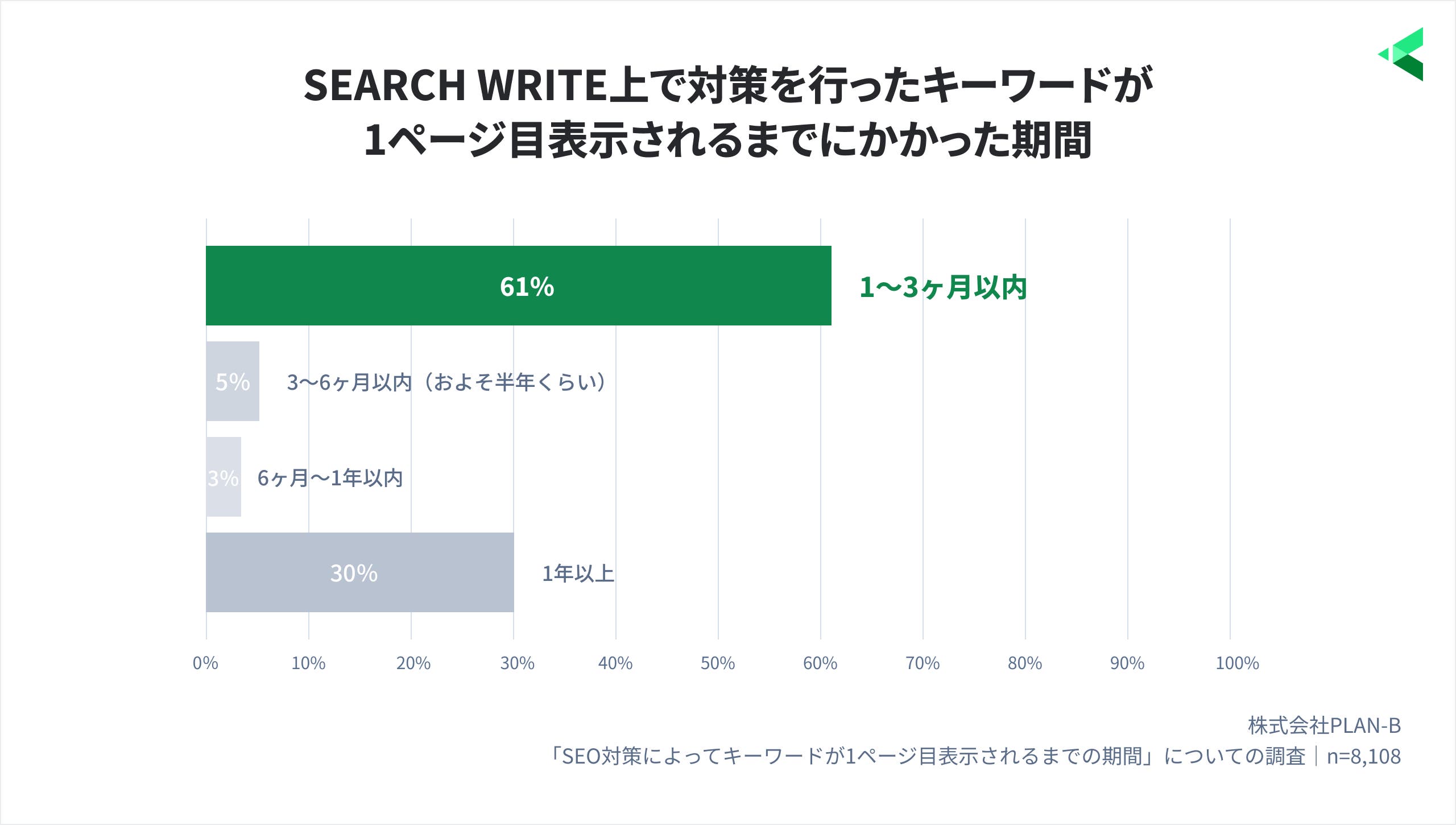The height and width of the screenshot is (825, 1456).
Task: Click the green SEARCH WRITE logo icon
Action: point(1401,54)
